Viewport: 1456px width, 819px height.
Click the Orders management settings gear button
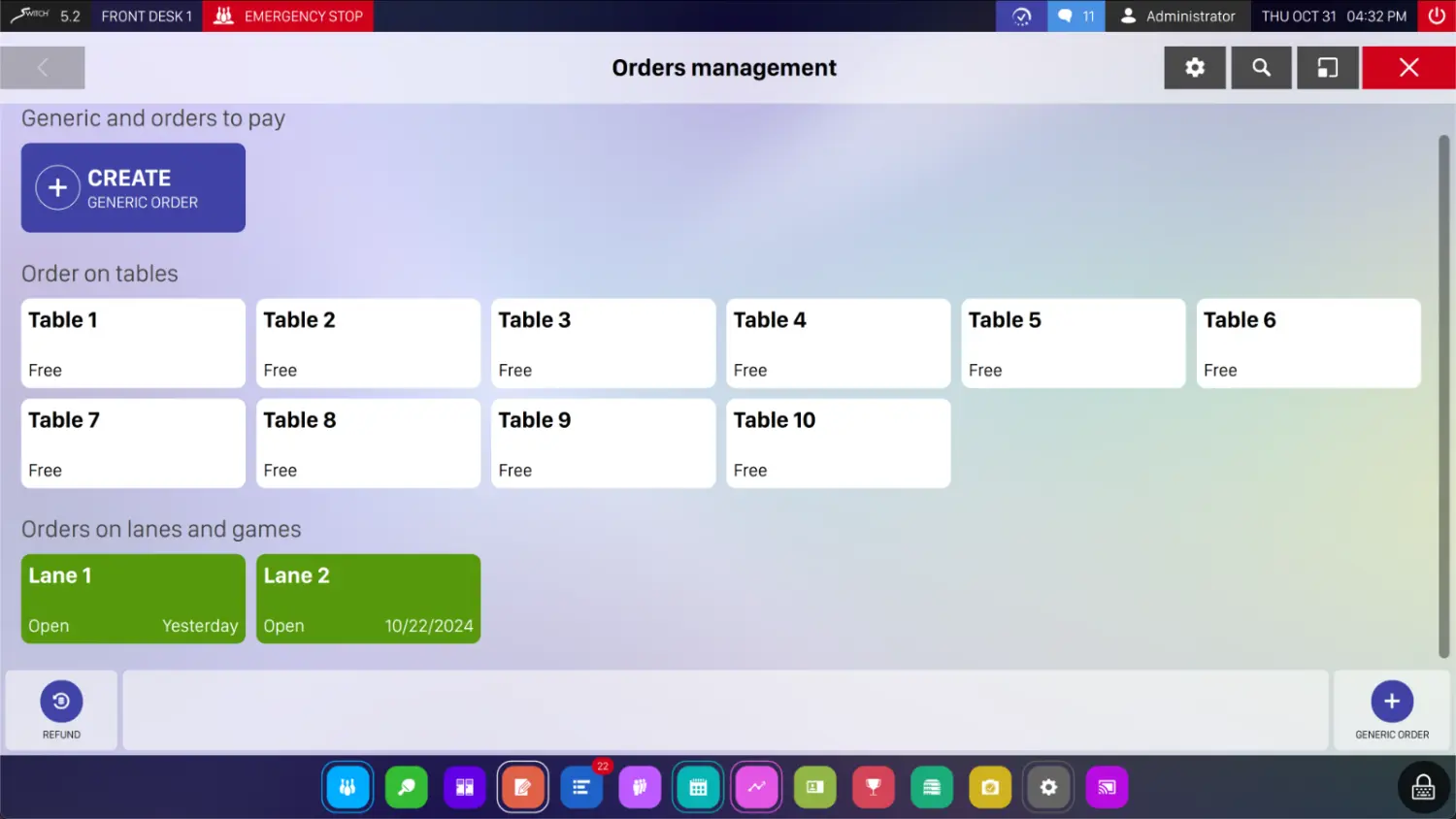point(1195,68)
